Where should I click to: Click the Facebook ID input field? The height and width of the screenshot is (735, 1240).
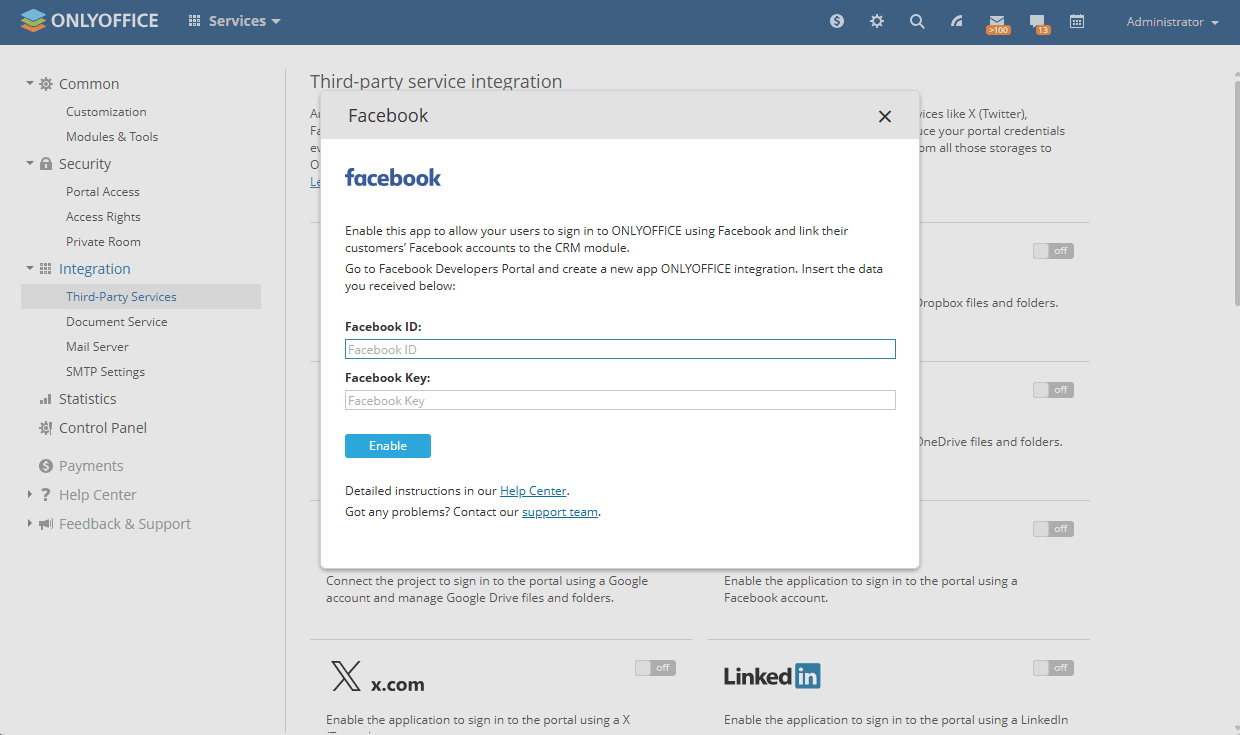pos(620,349)
